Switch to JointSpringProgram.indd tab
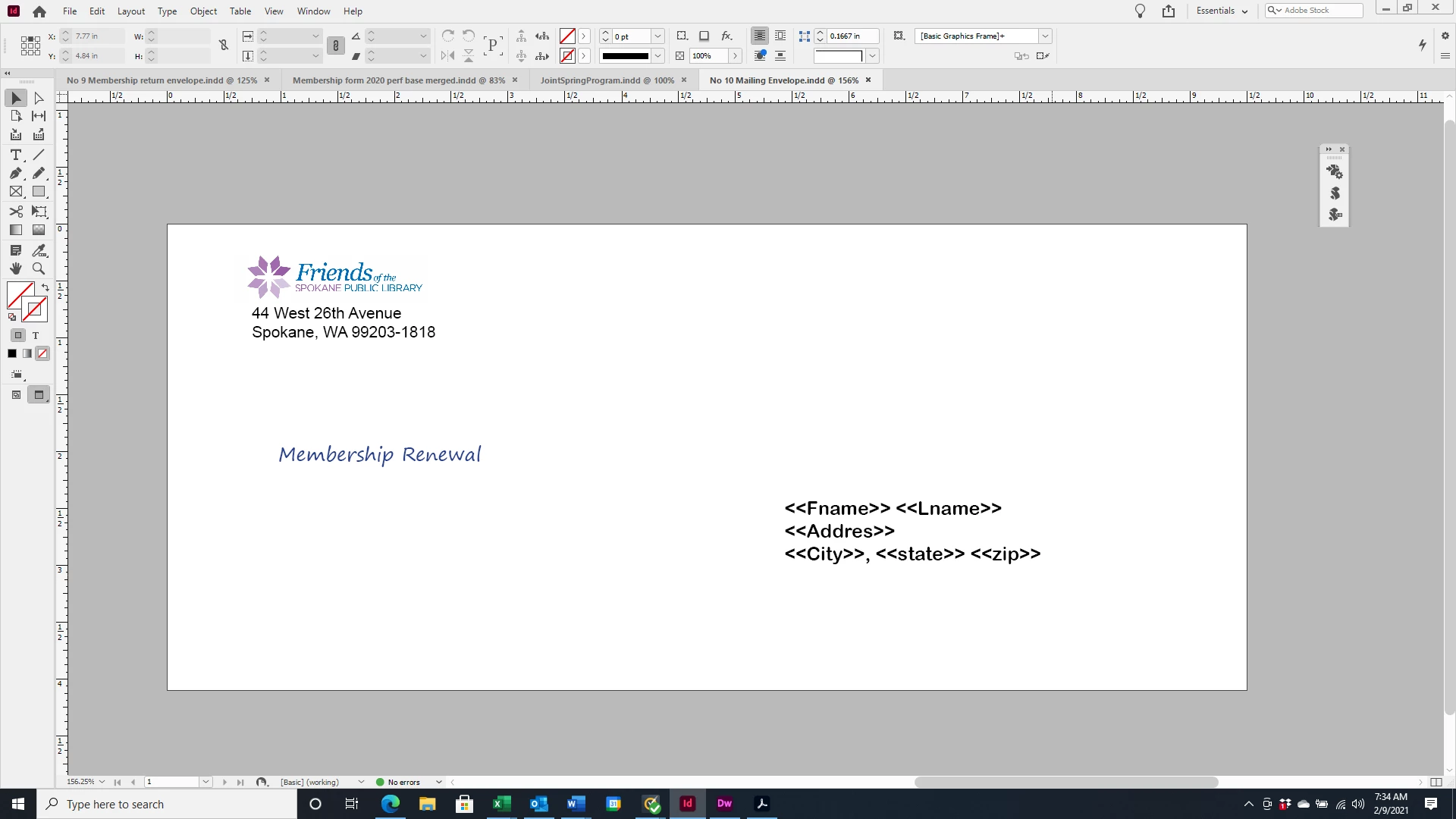The image size is (1456, 819). [x=607, y=80]
